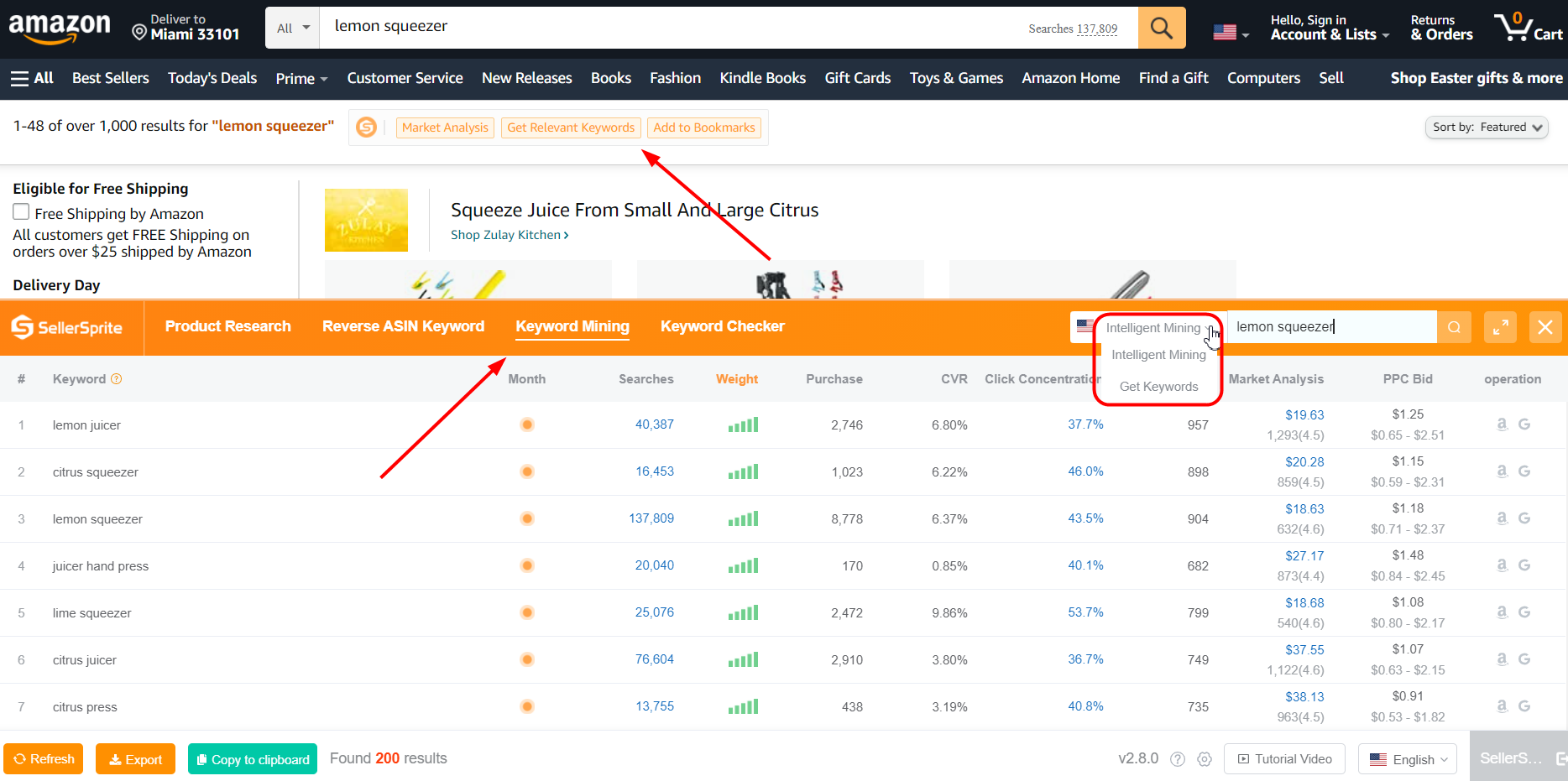Click the SellerSprite search magnifier button

pos(1454,327)
